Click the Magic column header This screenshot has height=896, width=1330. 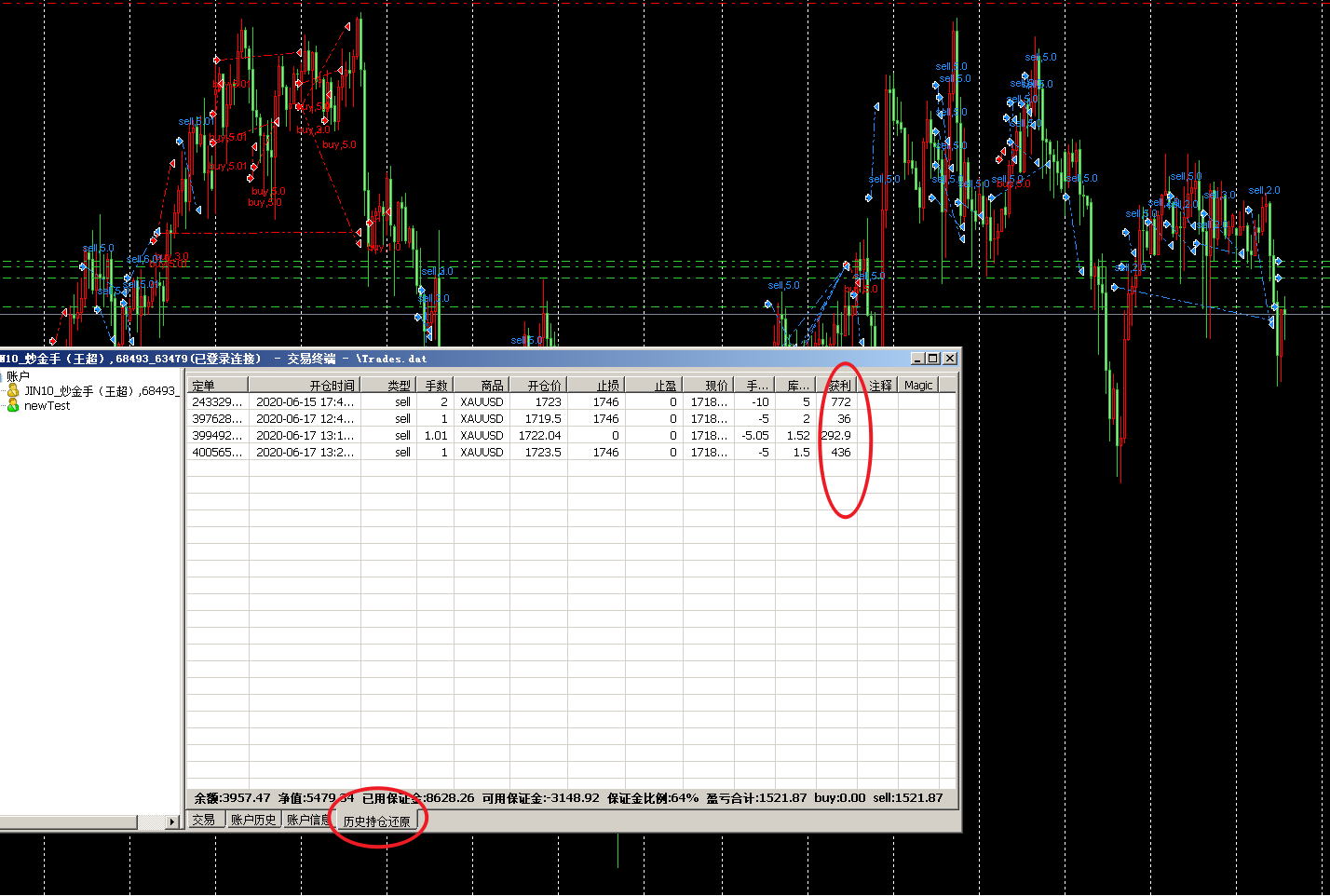(917, 385)
